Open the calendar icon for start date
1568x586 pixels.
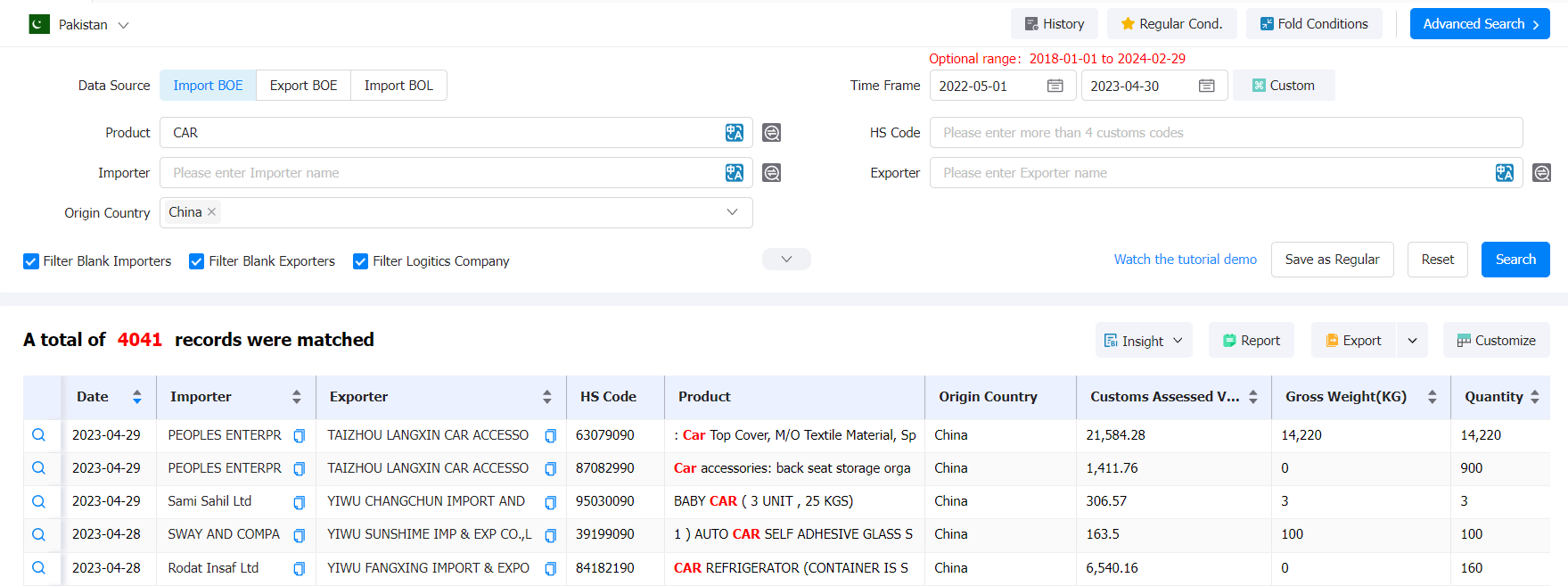point(1055,86)
